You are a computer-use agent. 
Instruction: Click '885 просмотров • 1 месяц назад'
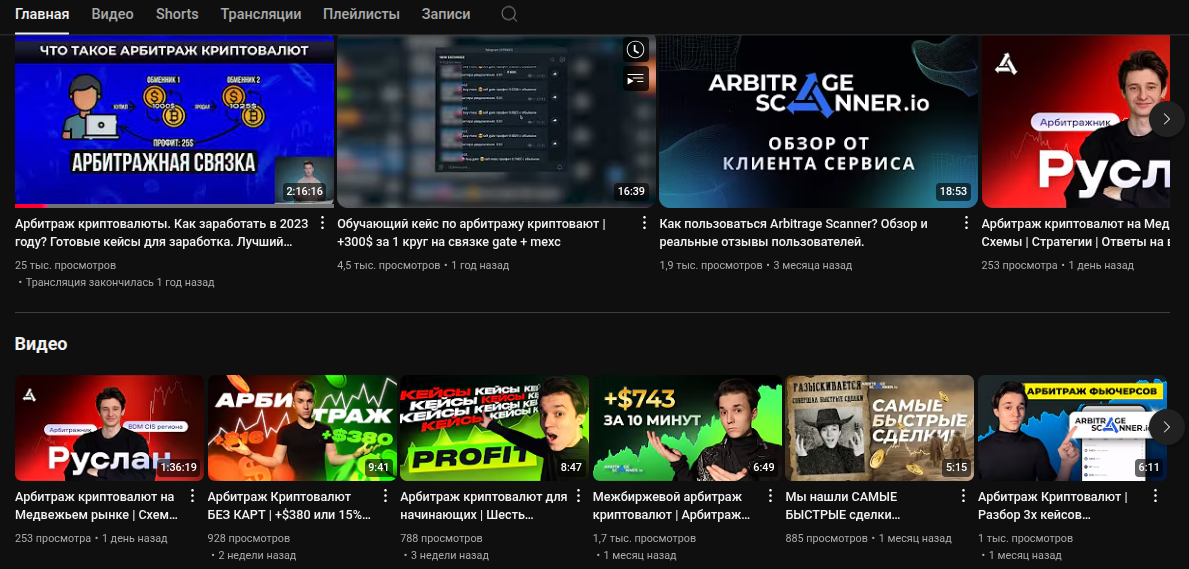coord(868,539)
